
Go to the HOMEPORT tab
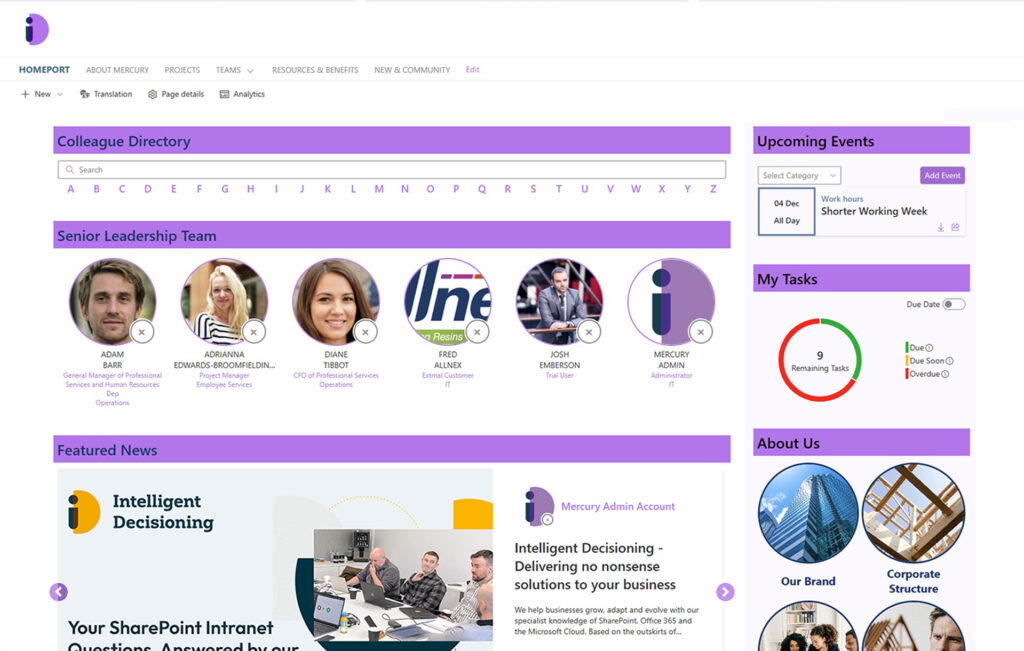pyautogui.click(x=44, y=70)
